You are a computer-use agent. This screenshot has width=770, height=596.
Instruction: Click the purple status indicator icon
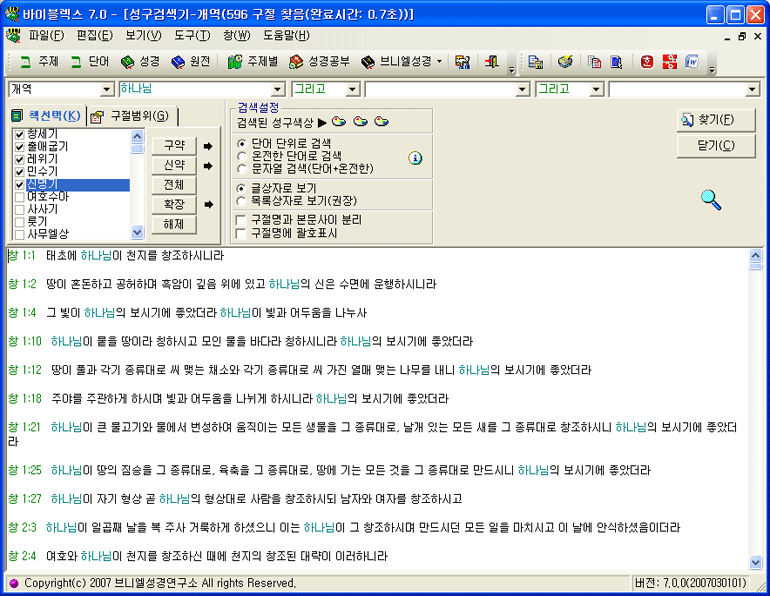[x=14, y=583]
